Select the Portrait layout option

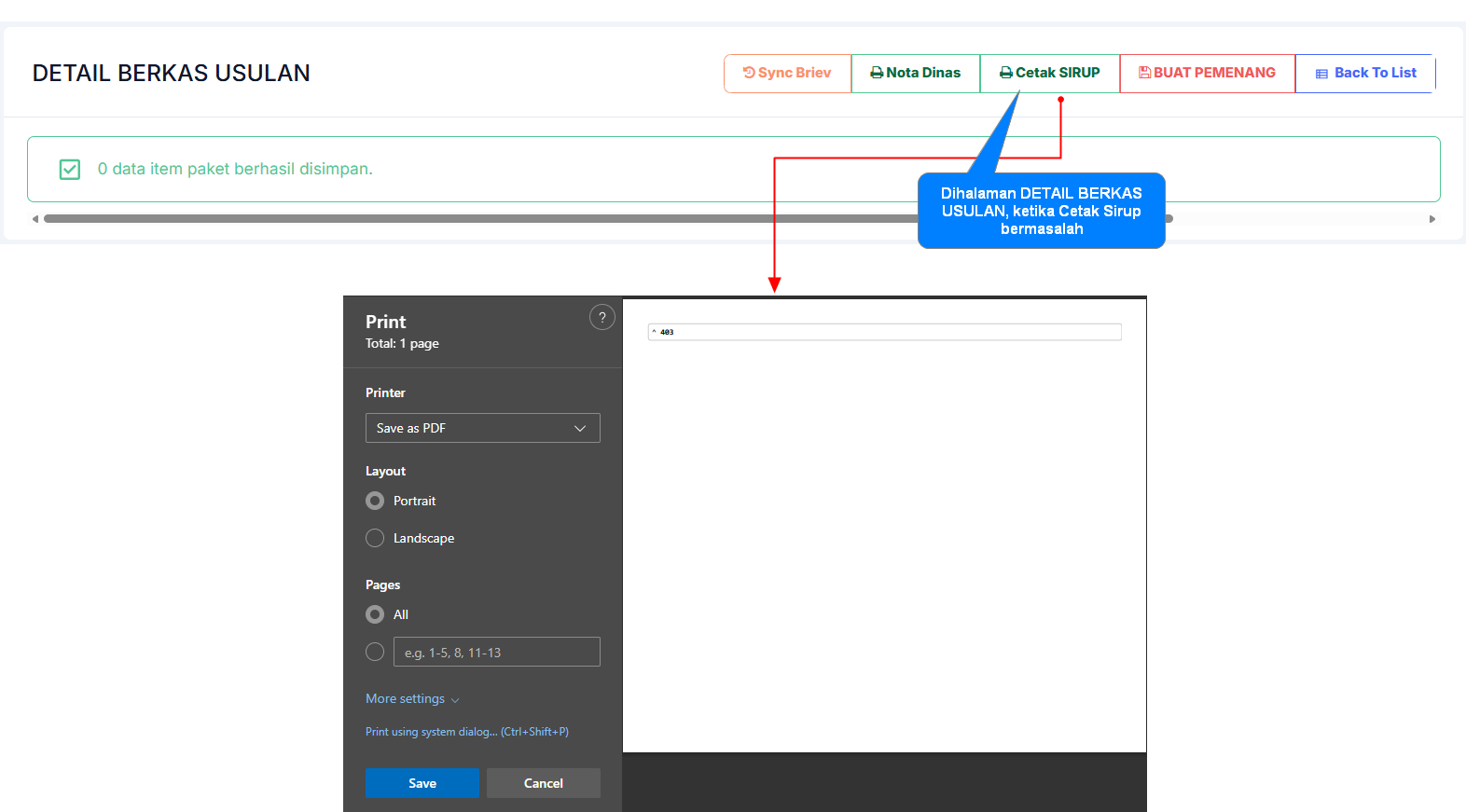[x=375, y=501]
